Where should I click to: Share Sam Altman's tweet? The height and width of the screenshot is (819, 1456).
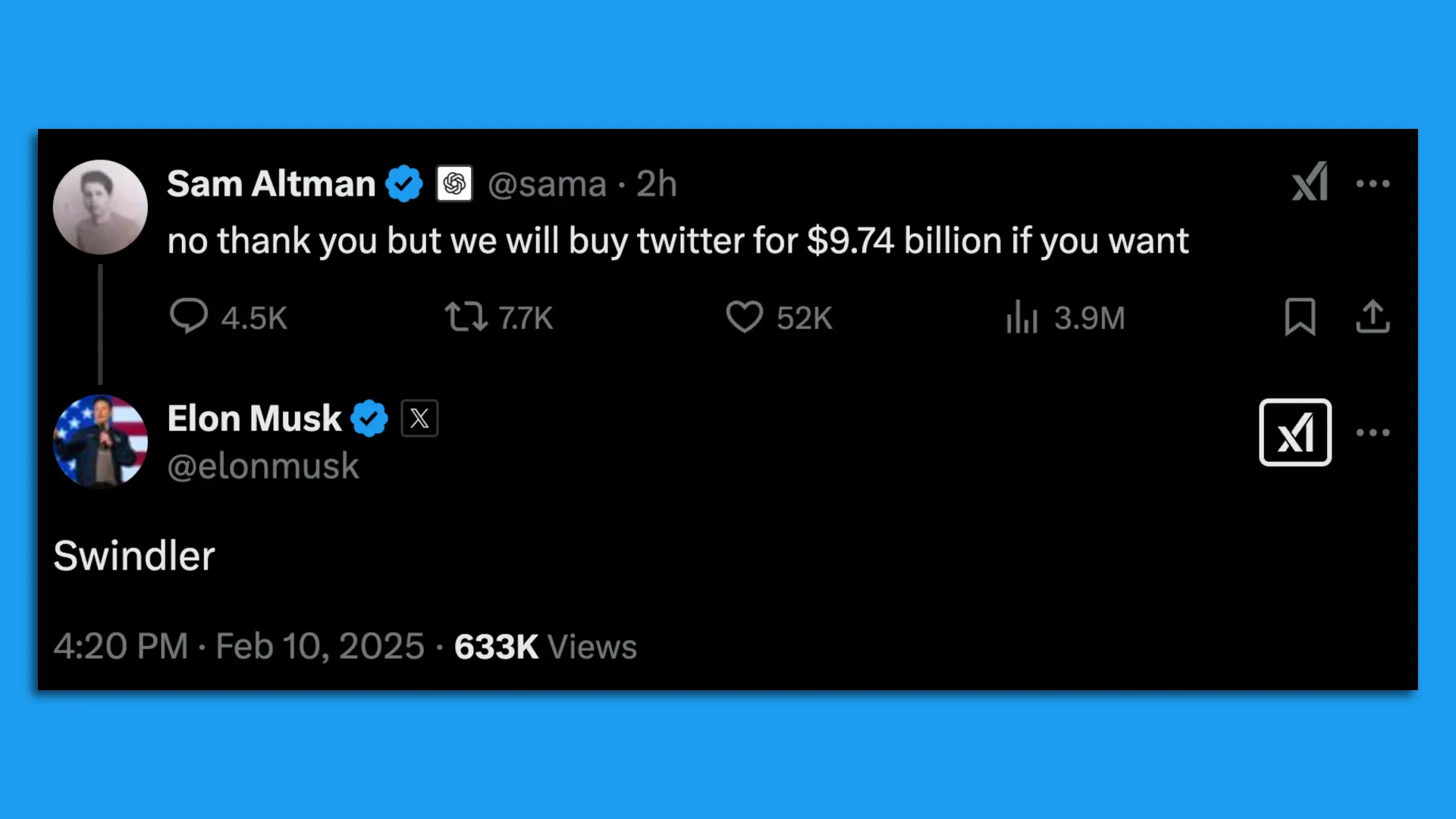[1373, 317]
